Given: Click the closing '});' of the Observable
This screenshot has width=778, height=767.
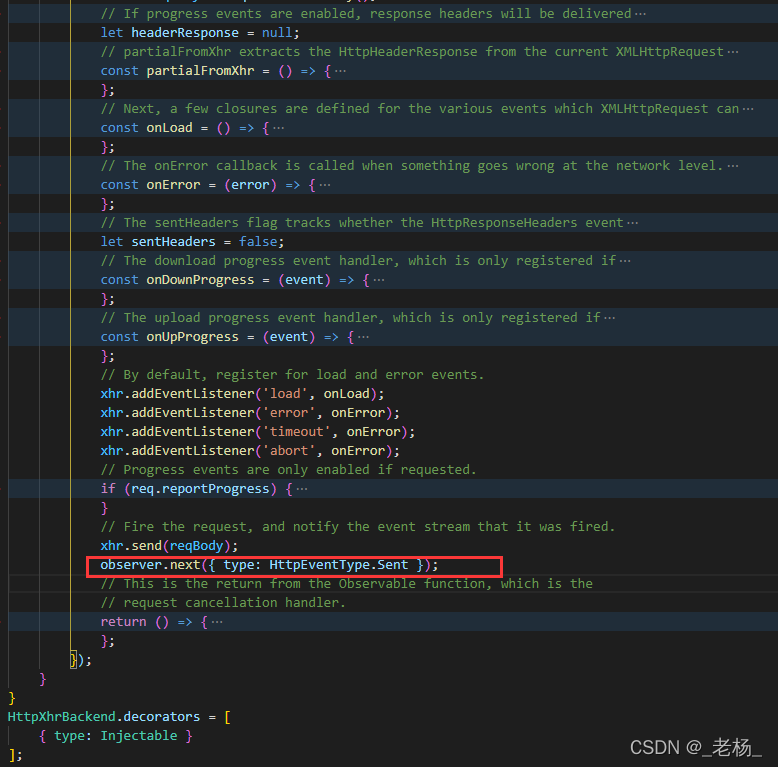Looking at the screenshot, I should [81, 660].
